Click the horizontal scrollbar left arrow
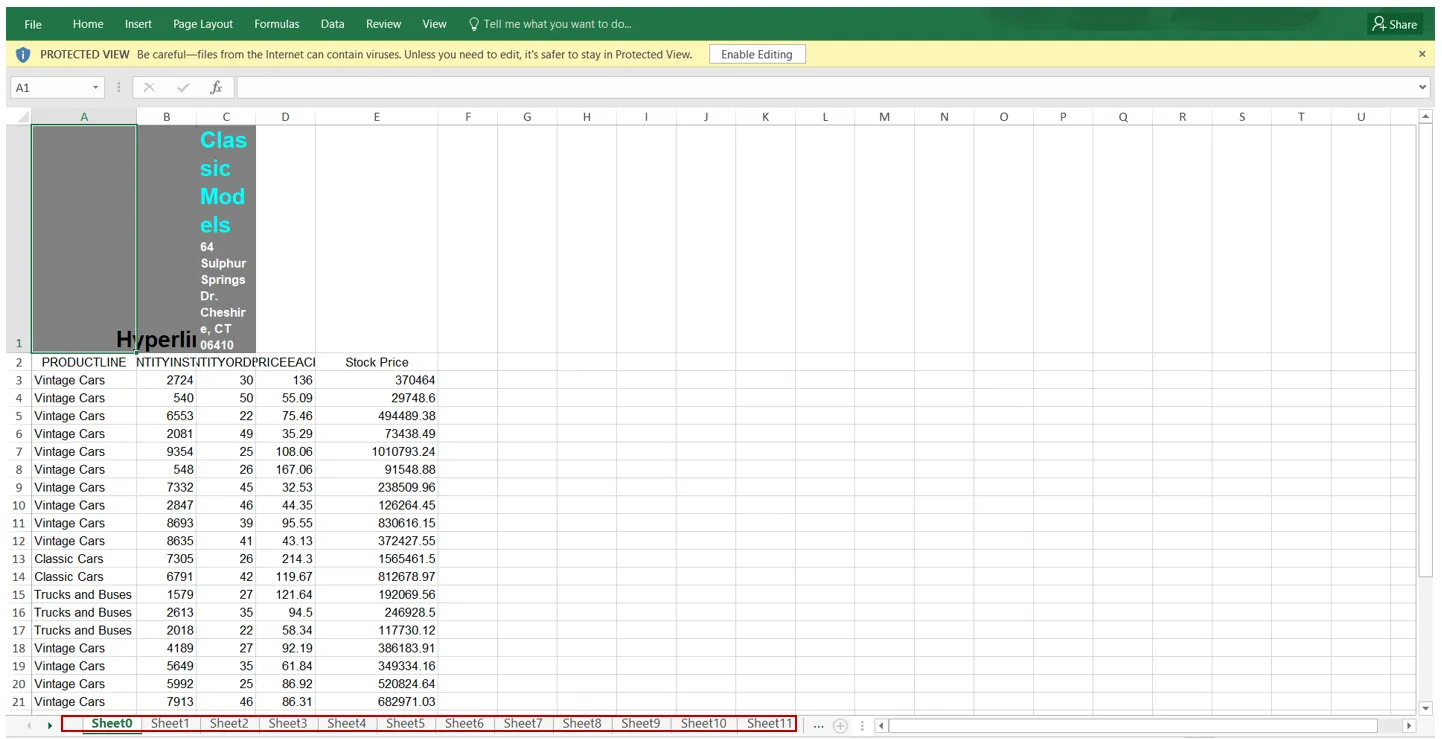The width and height of the screenshot is (1442, 739). point(881,725)
